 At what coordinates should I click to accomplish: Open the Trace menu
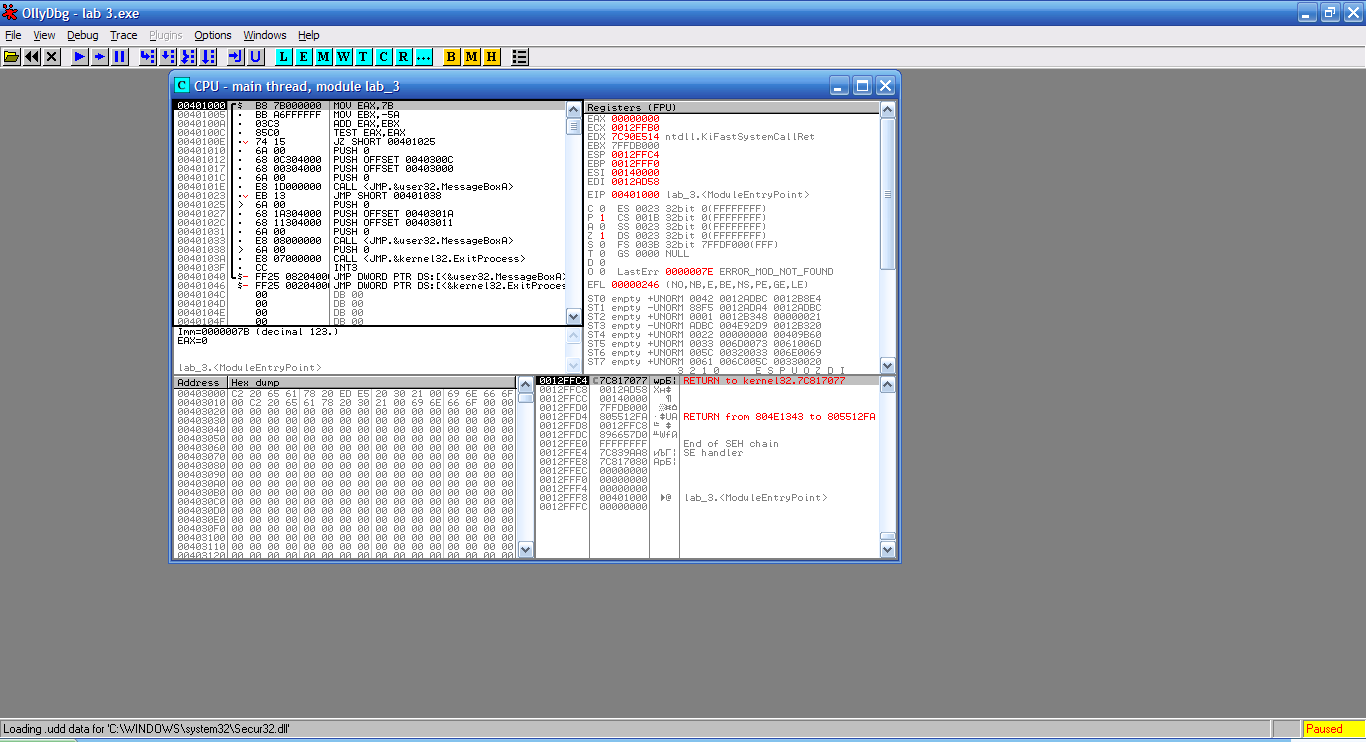tap(124, 35)
